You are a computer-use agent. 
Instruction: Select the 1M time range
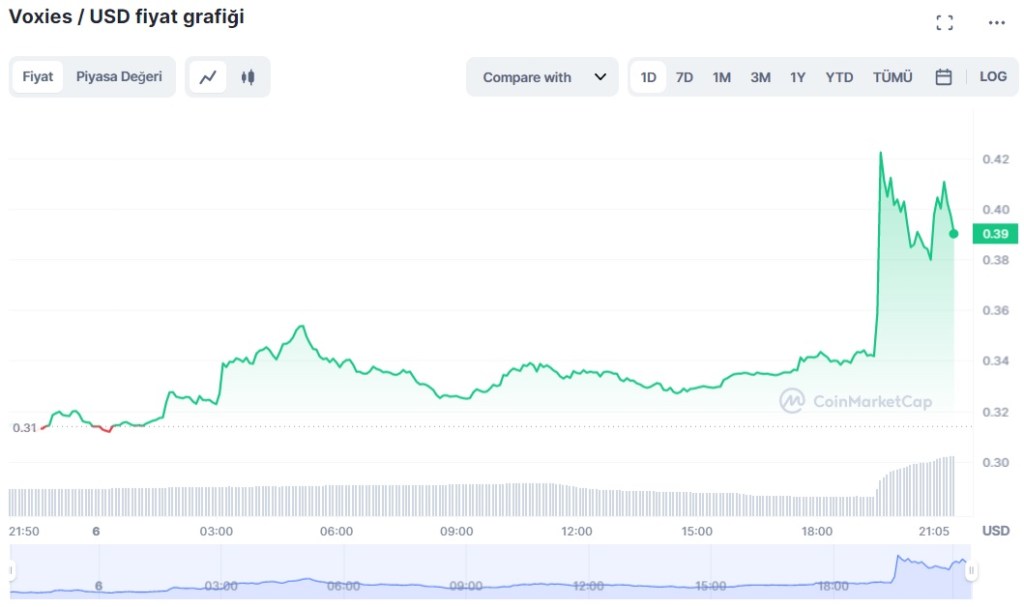[721, 77]
